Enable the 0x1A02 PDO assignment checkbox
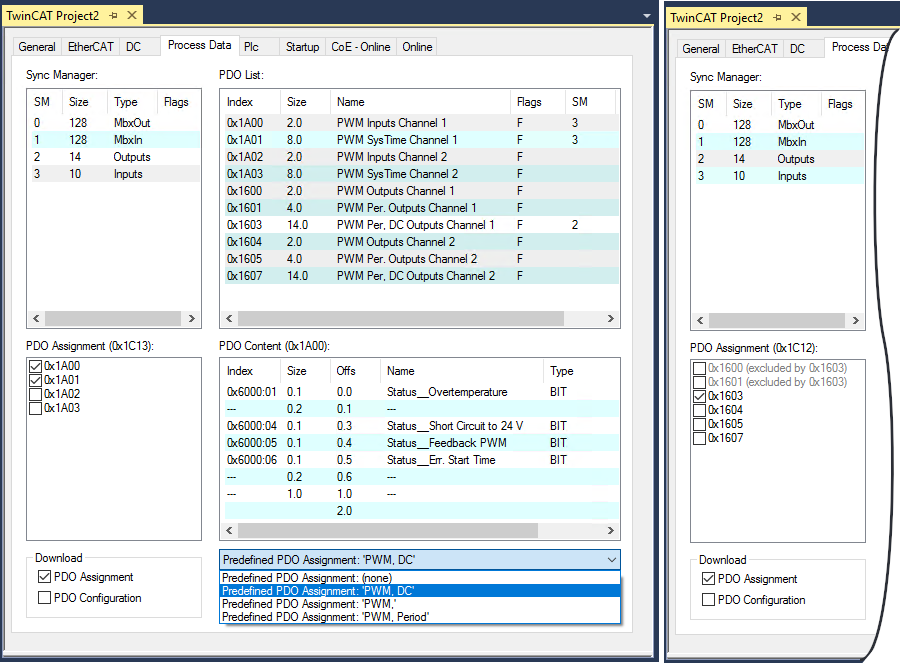The height and width of the screenshot is (664, 900). coord(36,394)
